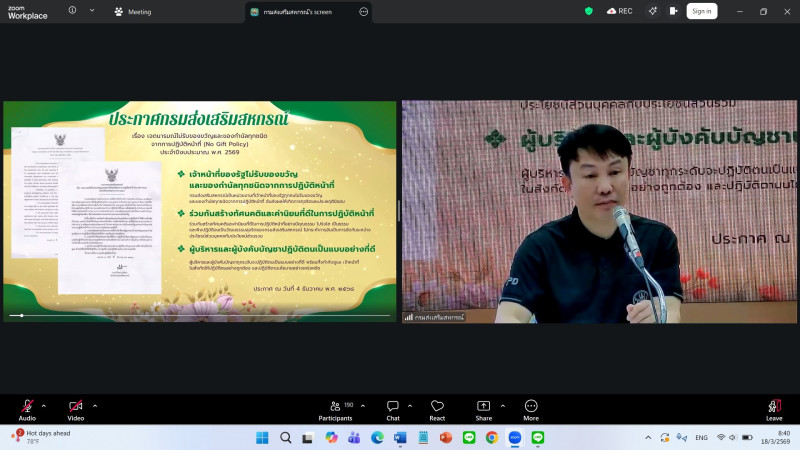Open the React emoji menu
Viewport: 800px width, 450px height.
pyautogui.click(x=437, y=408)
